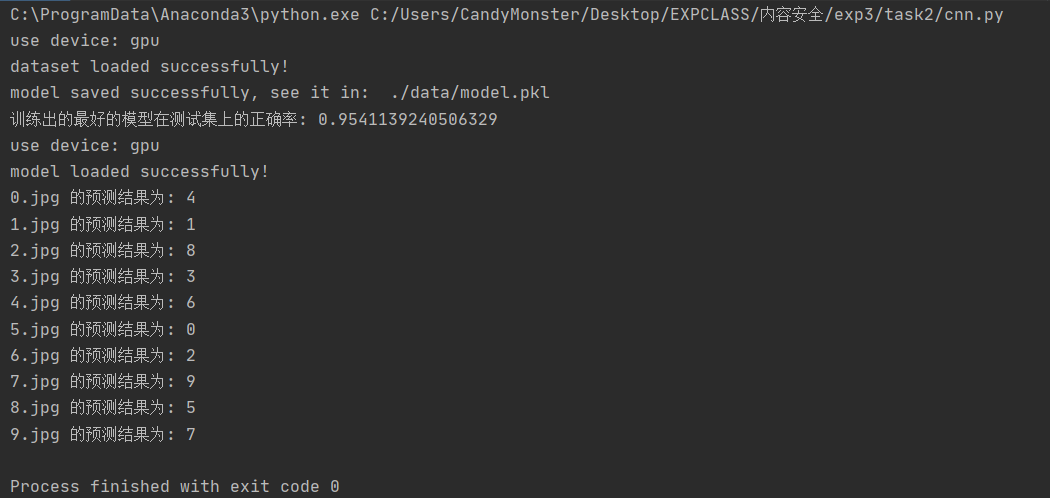Click the 7.jpg prediction output line
Viewport: 1050px width, 498px height.
[x=102, y=381]
